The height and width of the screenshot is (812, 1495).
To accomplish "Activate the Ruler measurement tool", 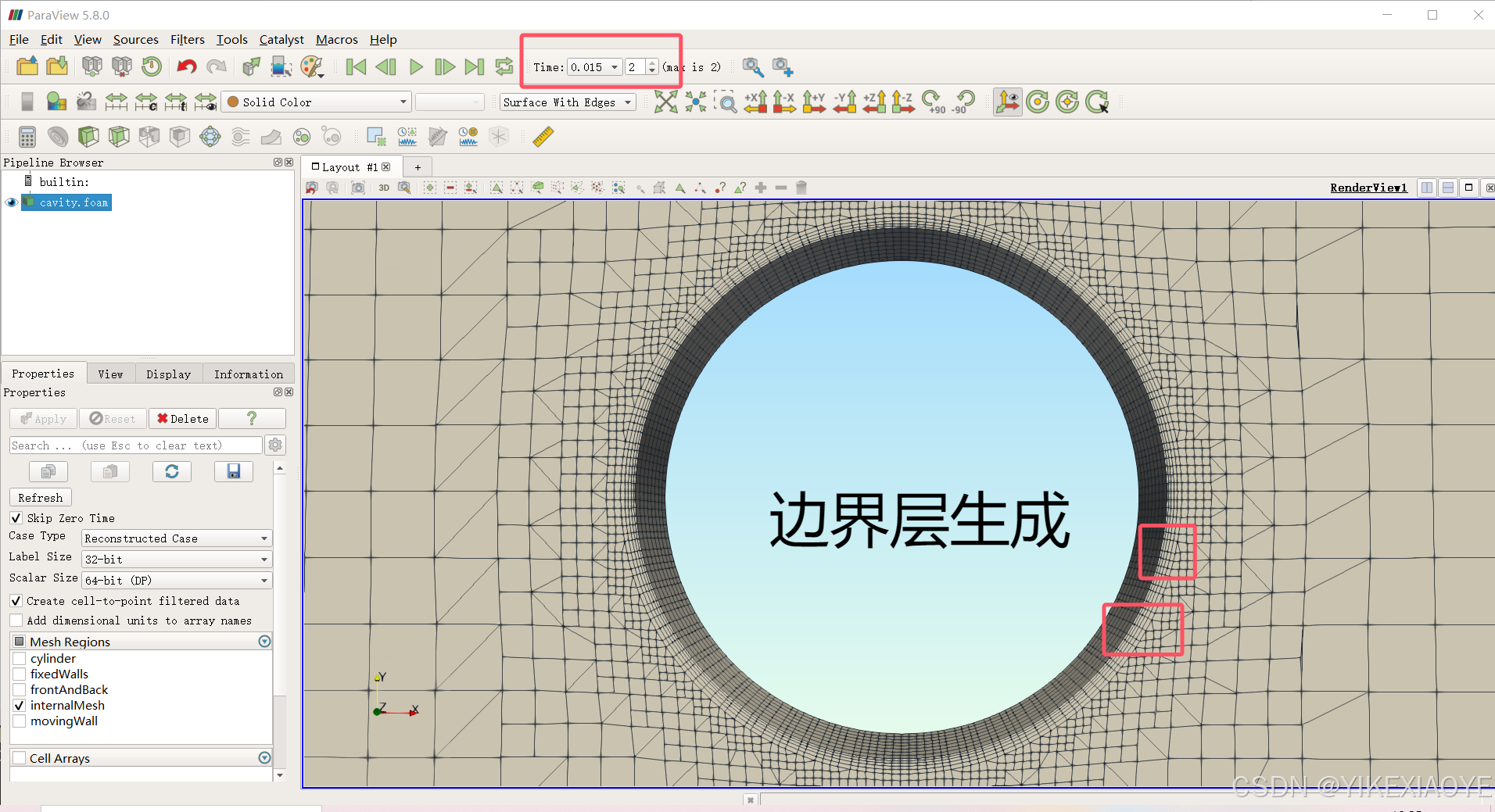I will pyautogui.click(x=542, y=136).
